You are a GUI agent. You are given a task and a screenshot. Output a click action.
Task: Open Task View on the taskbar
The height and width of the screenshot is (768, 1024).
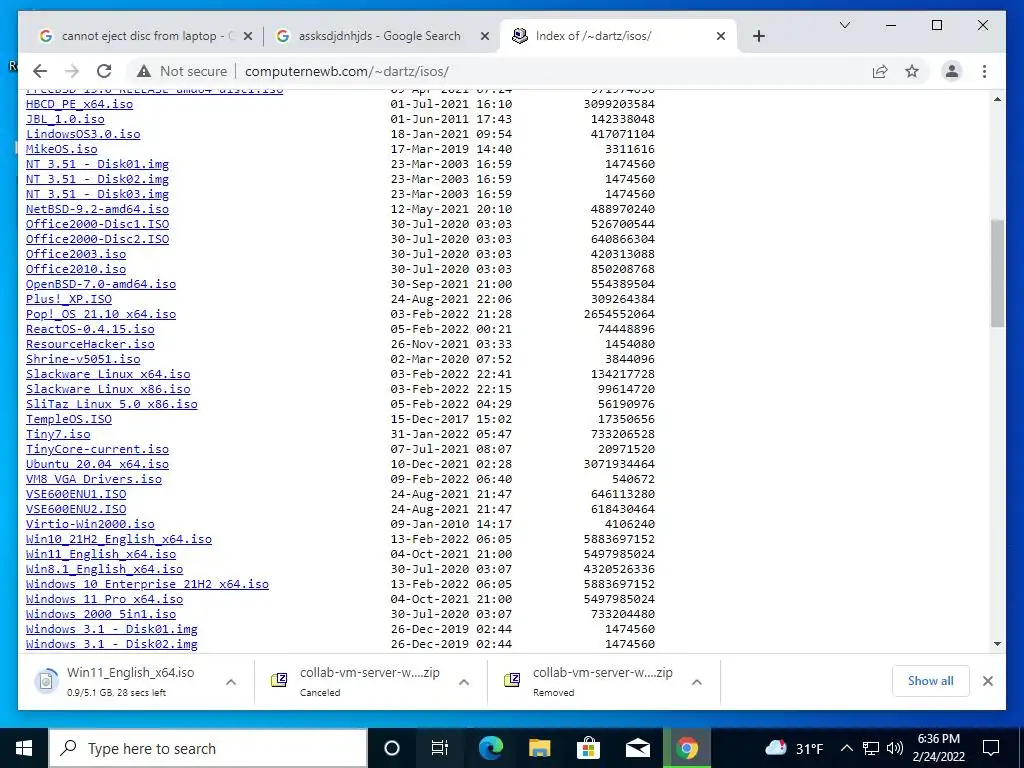pyautogui.click(x=440, y=748)
